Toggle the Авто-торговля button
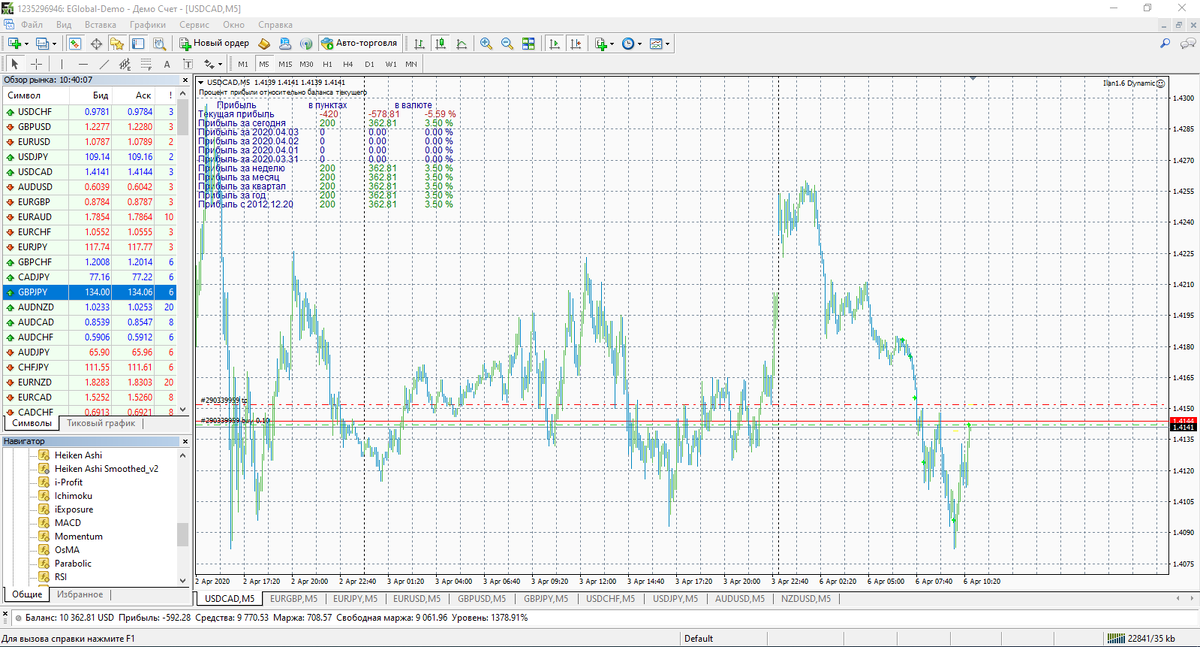 coord(361,43)
